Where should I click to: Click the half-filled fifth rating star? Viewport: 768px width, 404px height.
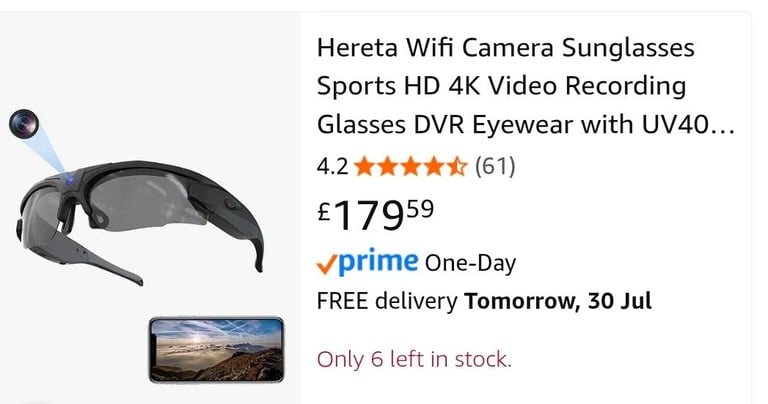[457, 166]
